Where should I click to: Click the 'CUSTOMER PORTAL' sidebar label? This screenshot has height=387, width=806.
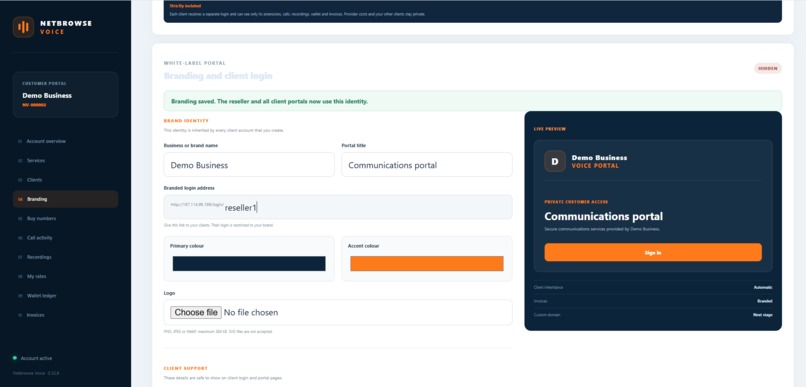pos(44,83)
